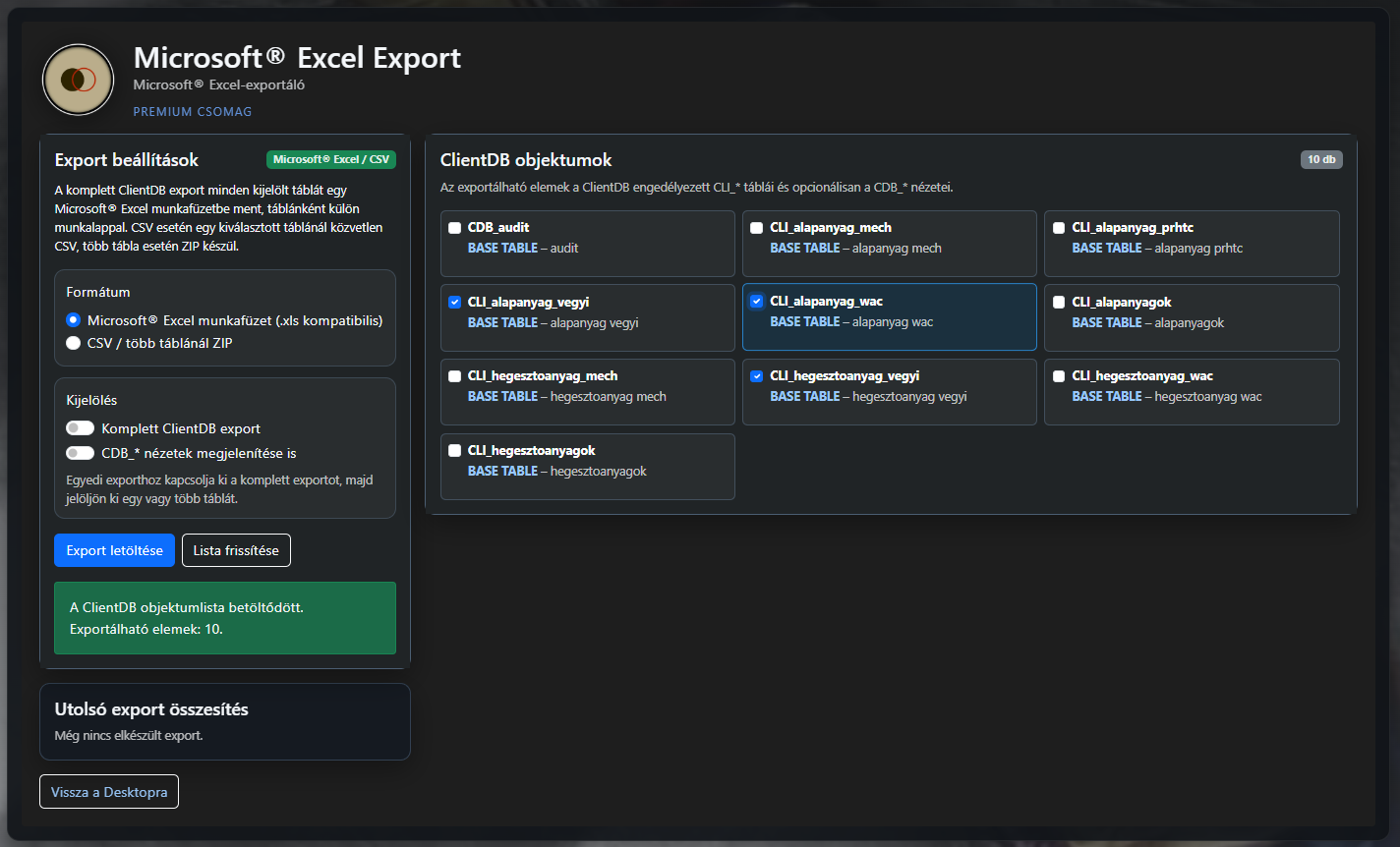Click the Microsoft Excel-exportáló subtitle
Screen dimensions: 1400x847
coord(219,85)
